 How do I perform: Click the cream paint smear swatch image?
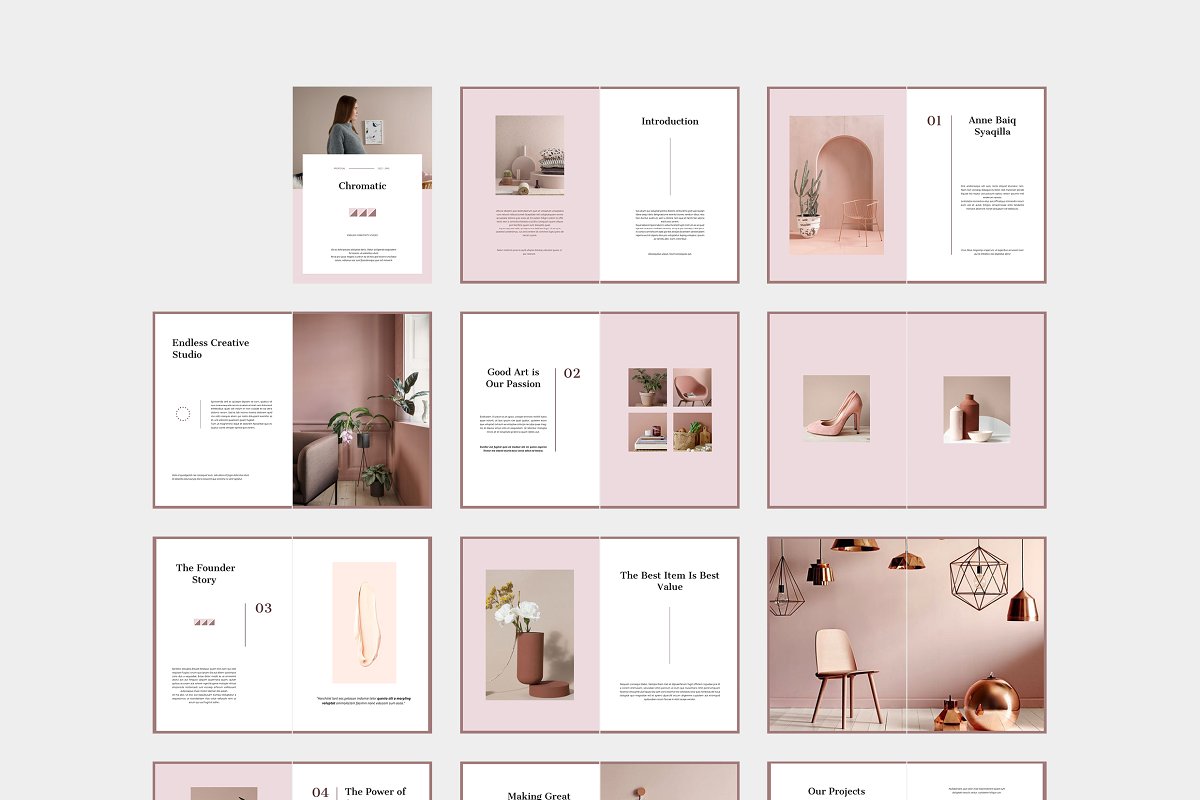click(364, 622)
